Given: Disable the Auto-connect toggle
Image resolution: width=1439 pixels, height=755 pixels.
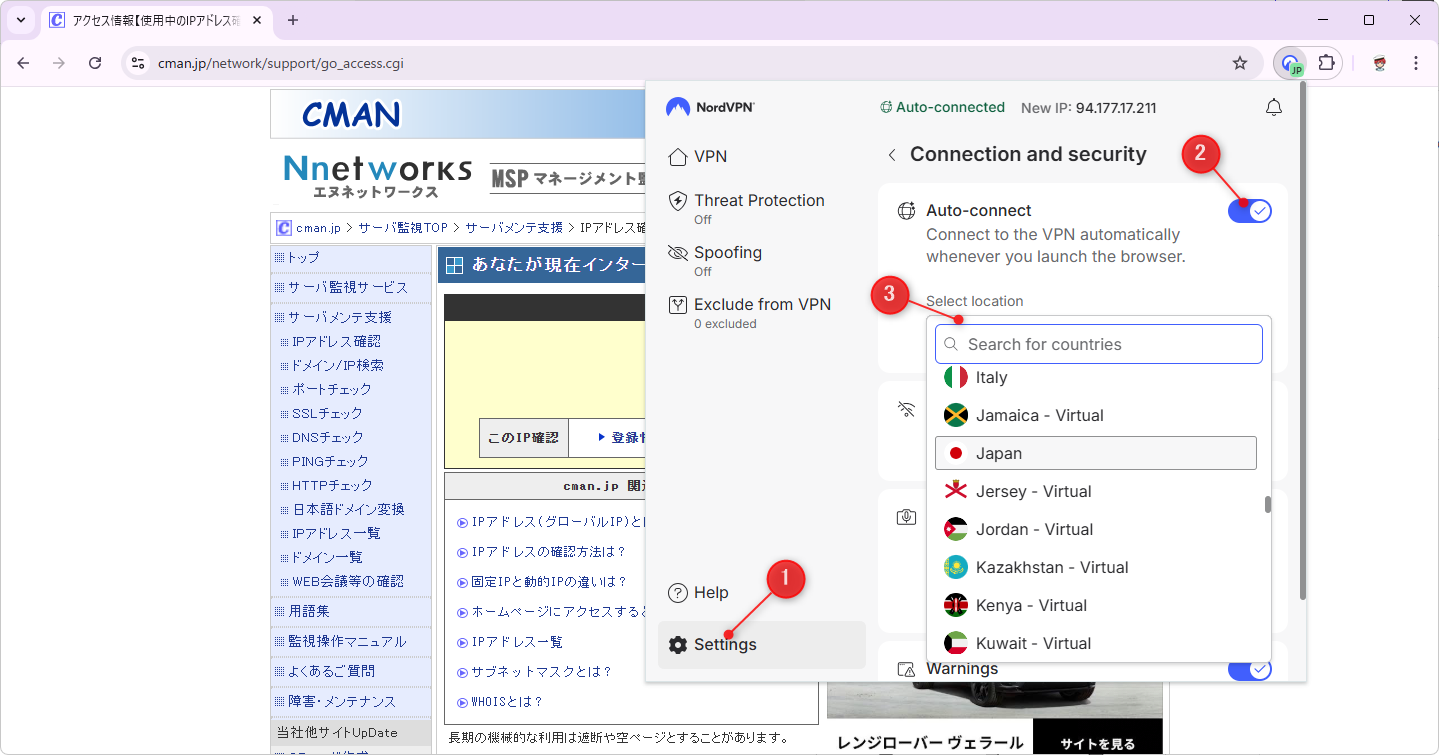Looking at the screenshot, I should point(1249,211).
